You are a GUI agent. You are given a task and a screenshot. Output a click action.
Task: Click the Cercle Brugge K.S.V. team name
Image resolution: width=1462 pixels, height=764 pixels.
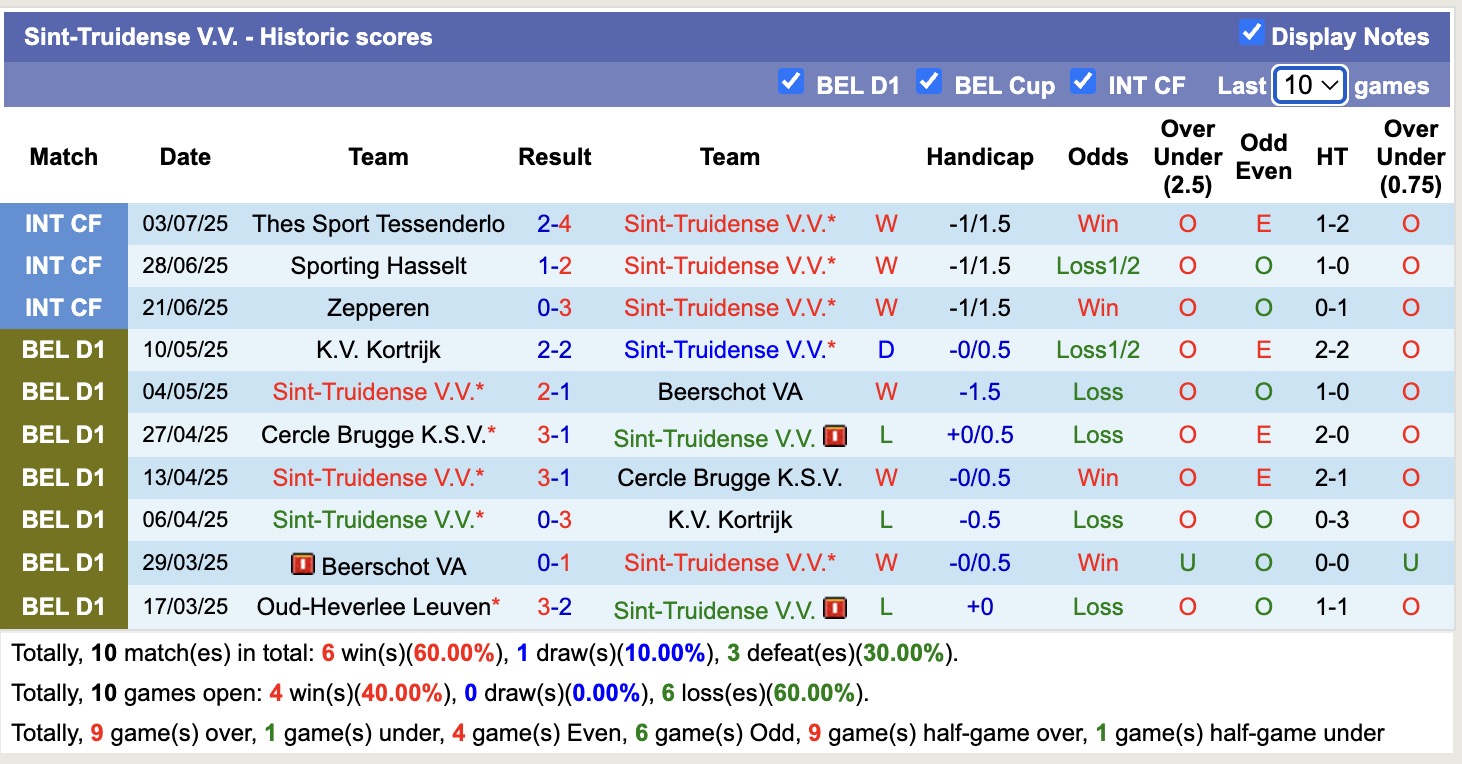pyautogui.click(x=378, y=435)
